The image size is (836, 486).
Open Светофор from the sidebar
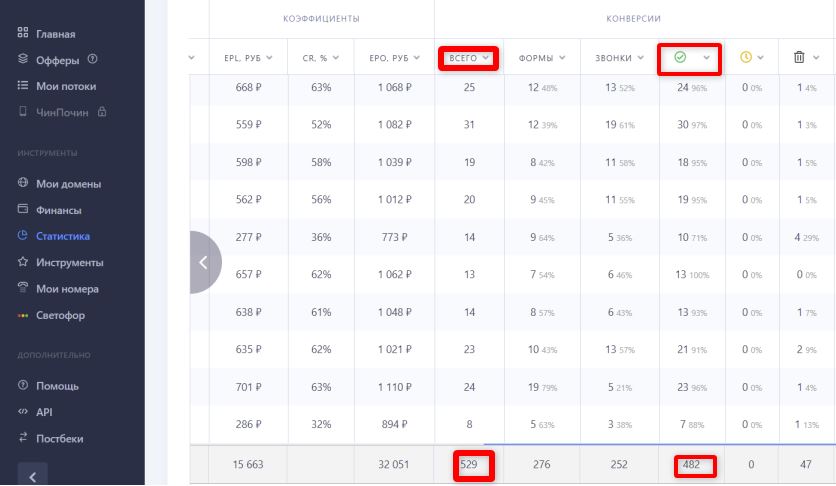coord(60,315)
